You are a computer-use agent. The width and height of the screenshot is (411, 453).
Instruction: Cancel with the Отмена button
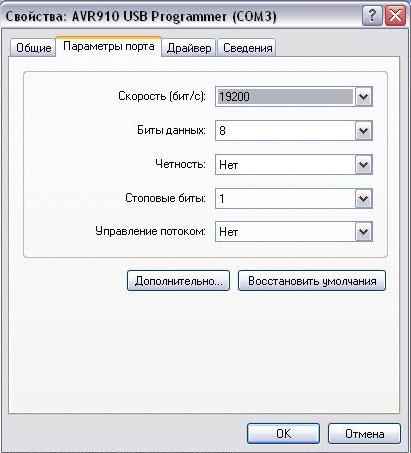(x=364, y=434)
